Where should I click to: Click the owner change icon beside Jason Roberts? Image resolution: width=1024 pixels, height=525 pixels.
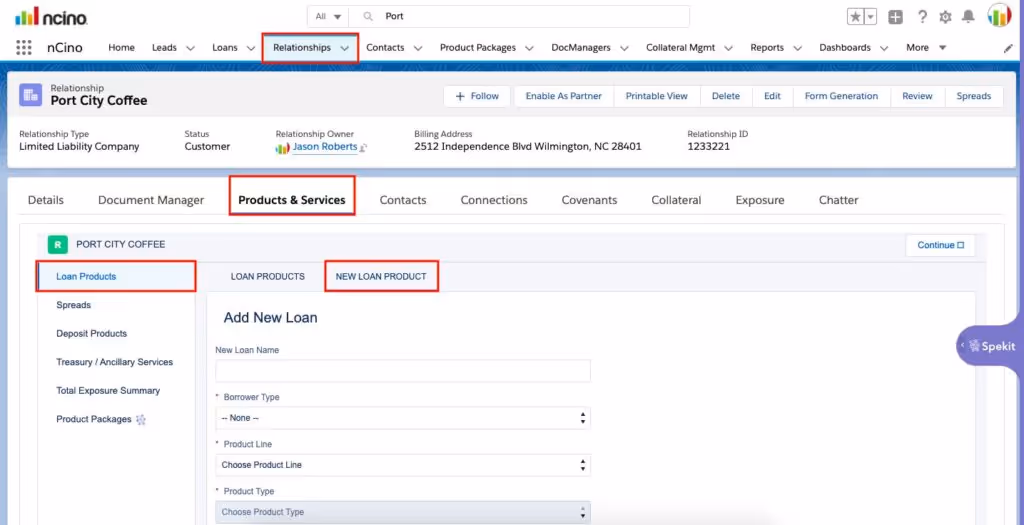[x=363, y=148]
